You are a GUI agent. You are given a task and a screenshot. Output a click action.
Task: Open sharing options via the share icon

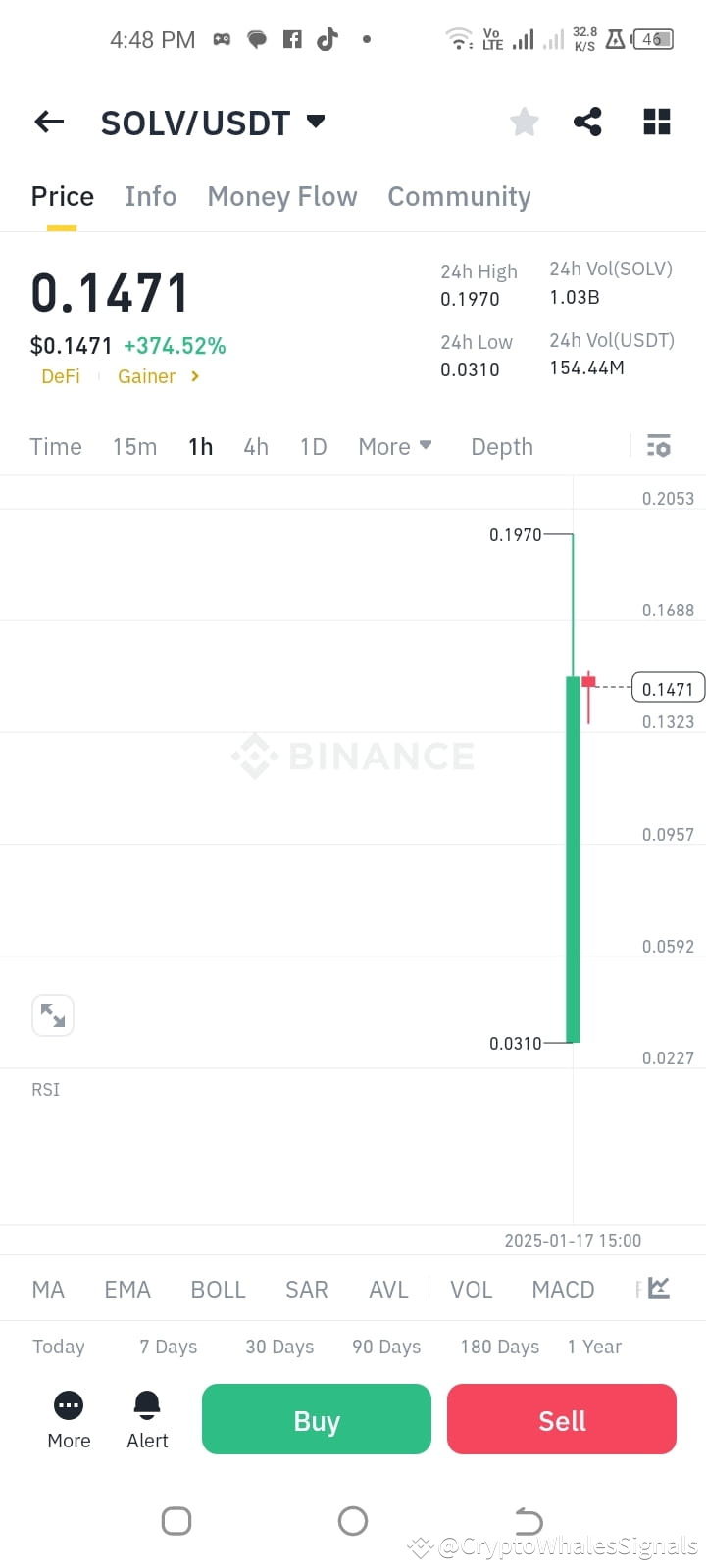[x=587, y=122]
